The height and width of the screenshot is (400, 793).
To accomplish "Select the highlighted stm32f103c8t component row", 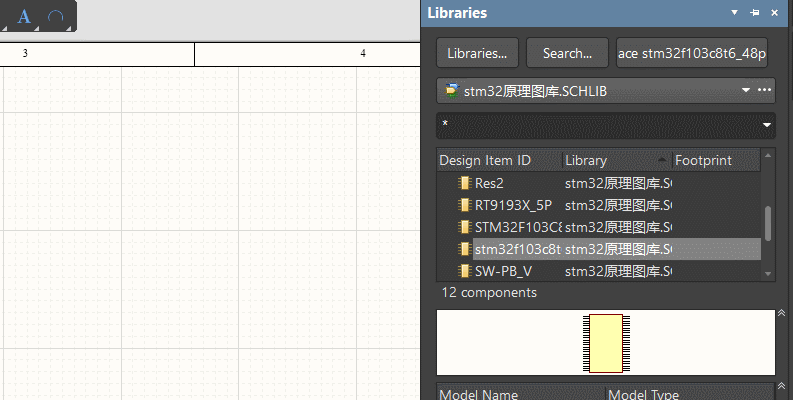I will point(599,249).
